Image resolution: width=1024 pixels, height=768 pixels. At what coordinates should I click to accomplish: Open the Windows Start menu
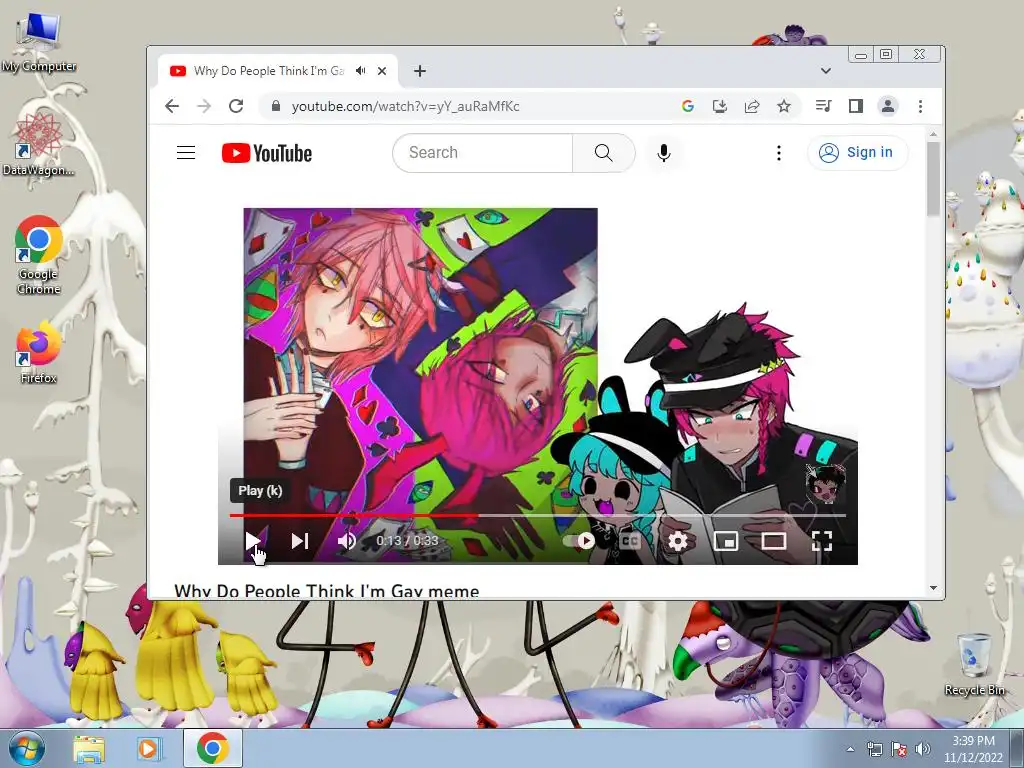(25, 748)
